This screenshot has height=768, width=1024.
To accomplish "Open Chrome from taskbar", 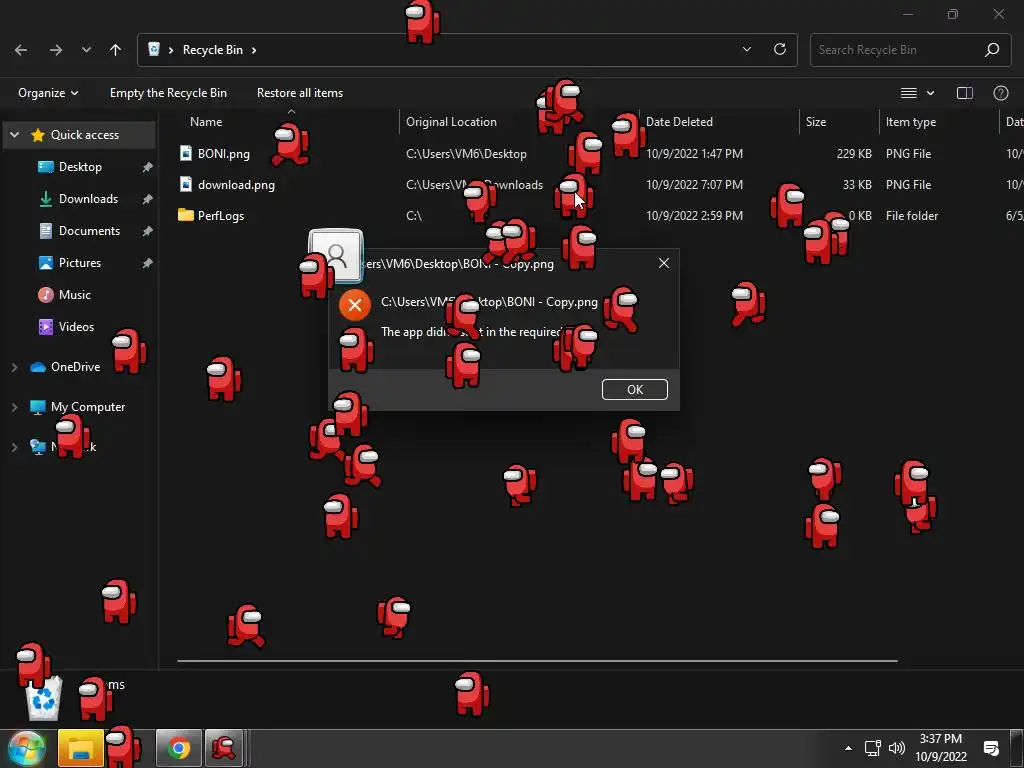I will pyautogui.click(x=178, y=748).
